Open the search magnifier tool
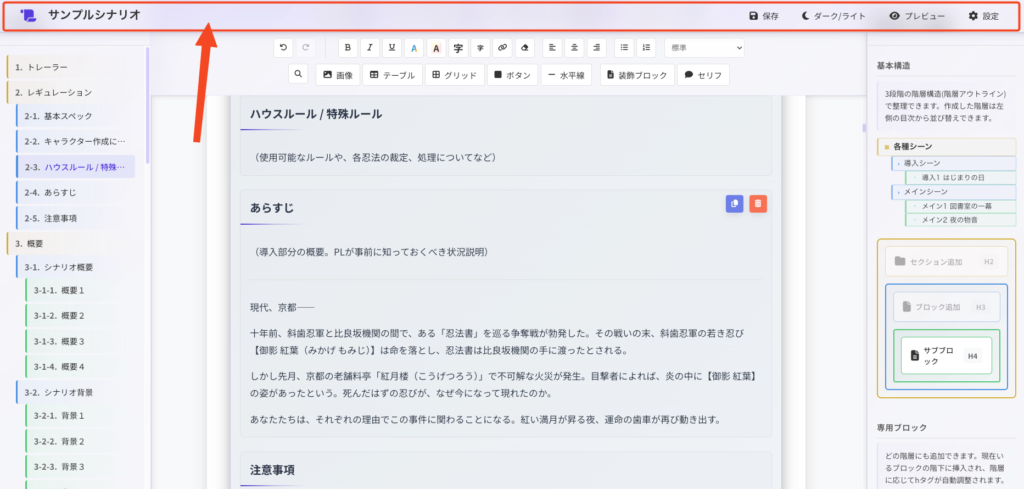Image resolution: width=1024 pixels, height=489 pixels. [298, 75]
